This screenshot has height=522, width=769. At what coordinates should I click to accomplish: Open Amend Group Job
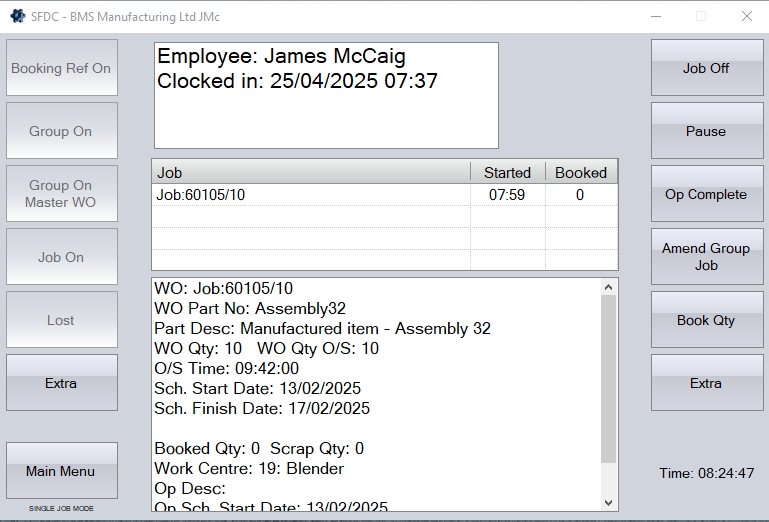706,257
